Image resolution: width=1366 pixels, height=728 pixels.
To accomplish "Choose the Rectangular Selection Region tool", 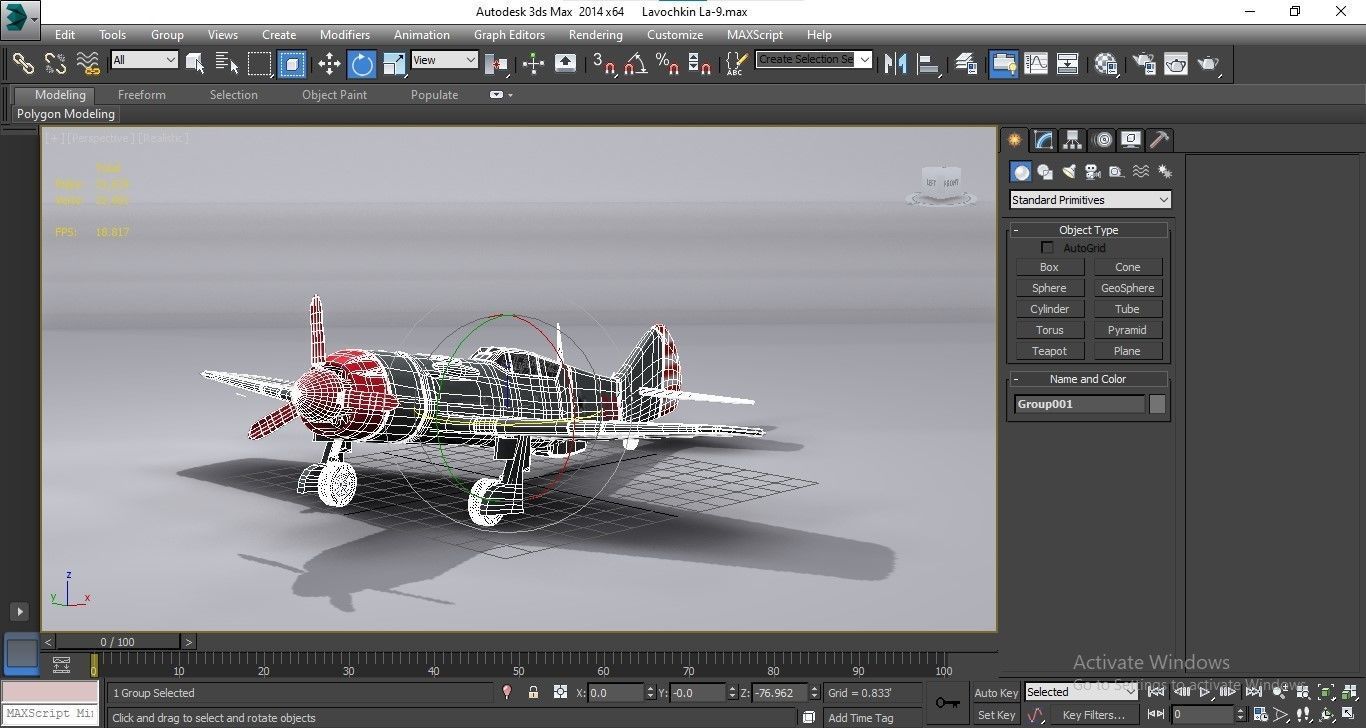I will click(260, 63).
